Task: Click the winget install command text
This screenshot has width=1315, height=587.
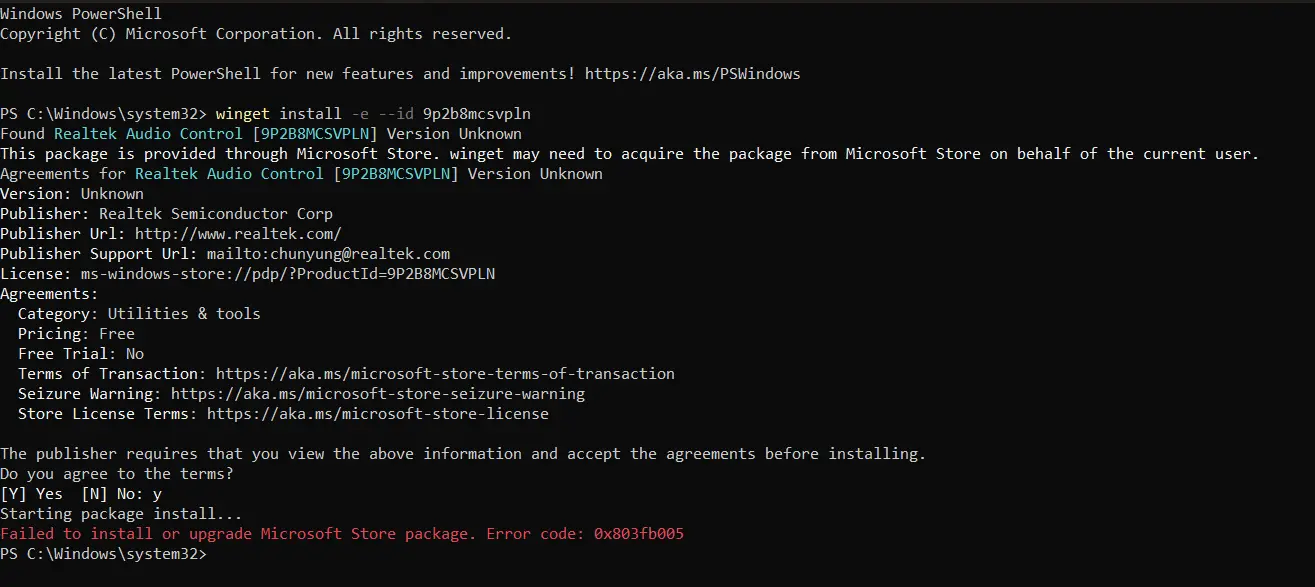Action: pos(381,114)
